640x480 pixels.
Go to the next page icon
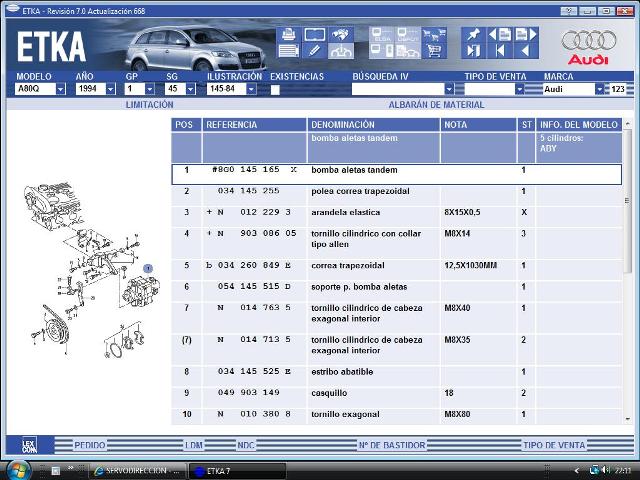click(x=526, y=34)
